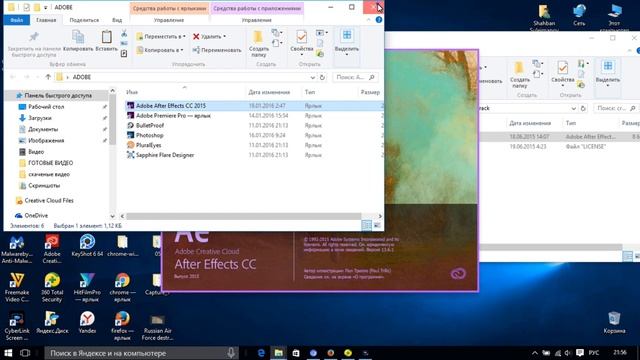Open the chrome — ярлык desktop shortcut
This screenshot has width=640, height=360.
pyautogui.click(x=122, y=287)
